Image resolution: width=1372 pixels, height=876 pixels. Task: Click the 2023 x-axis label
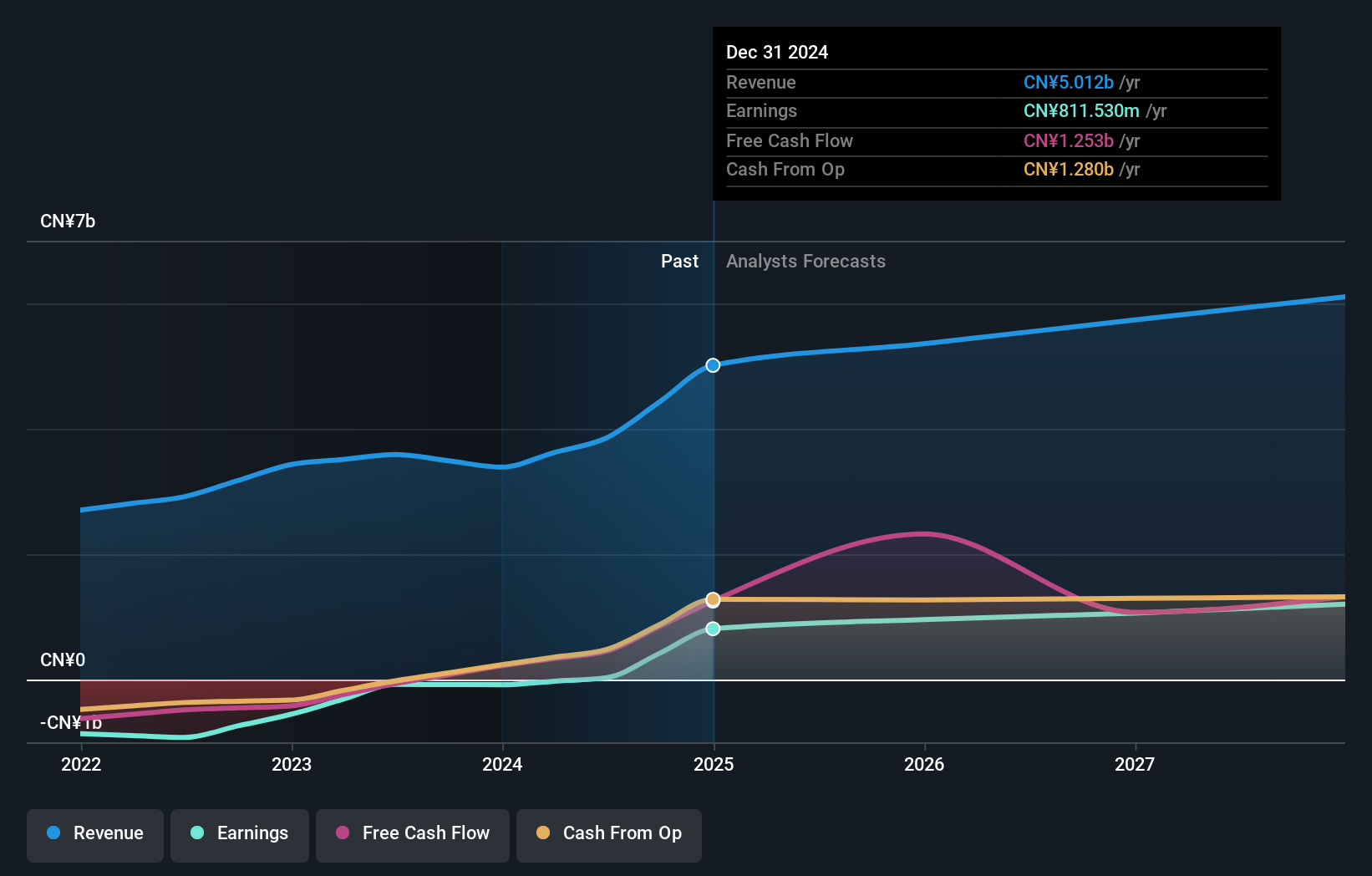tap(292, 764)
